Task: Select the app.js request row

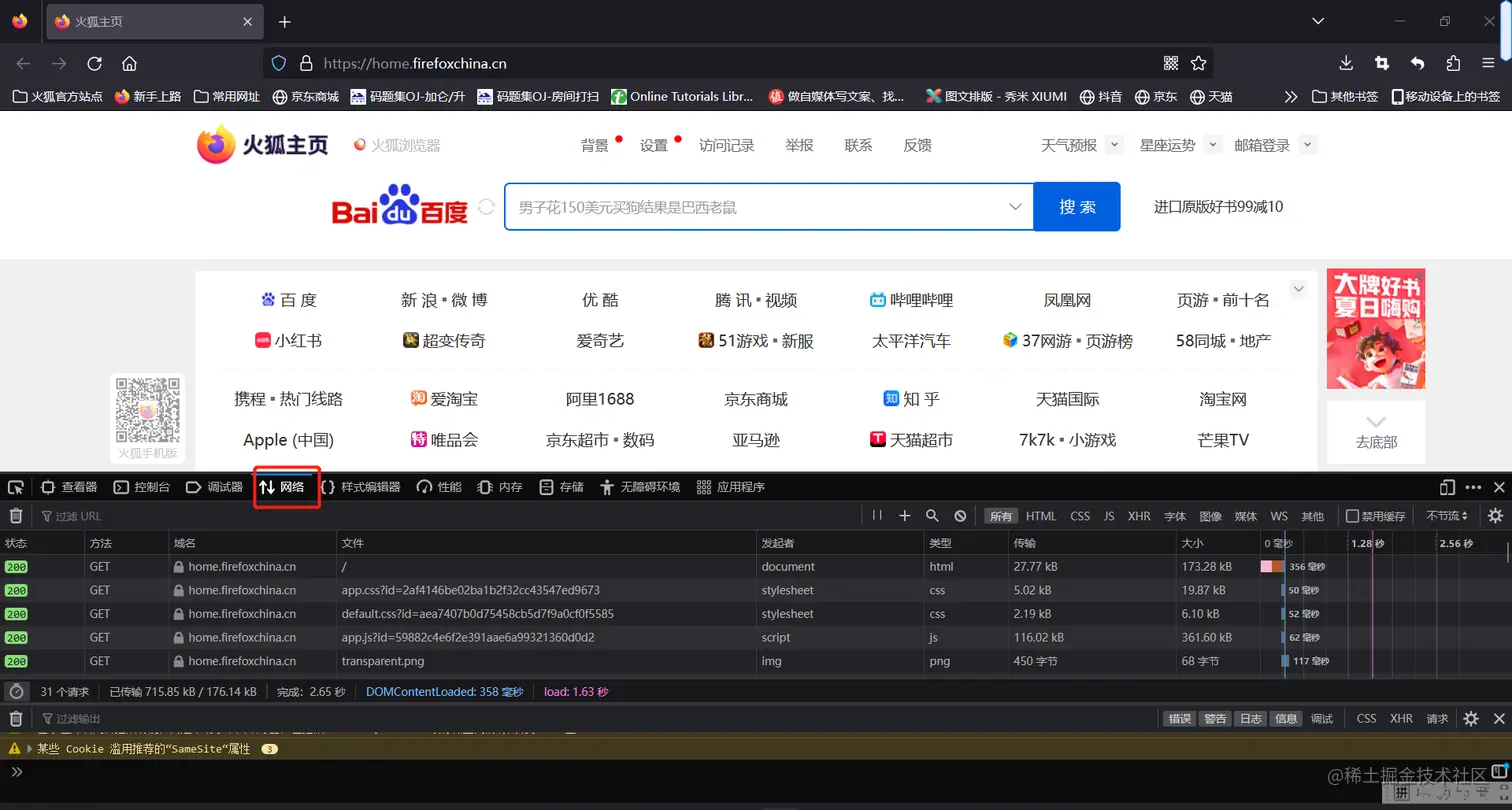Action: (756, 637)
